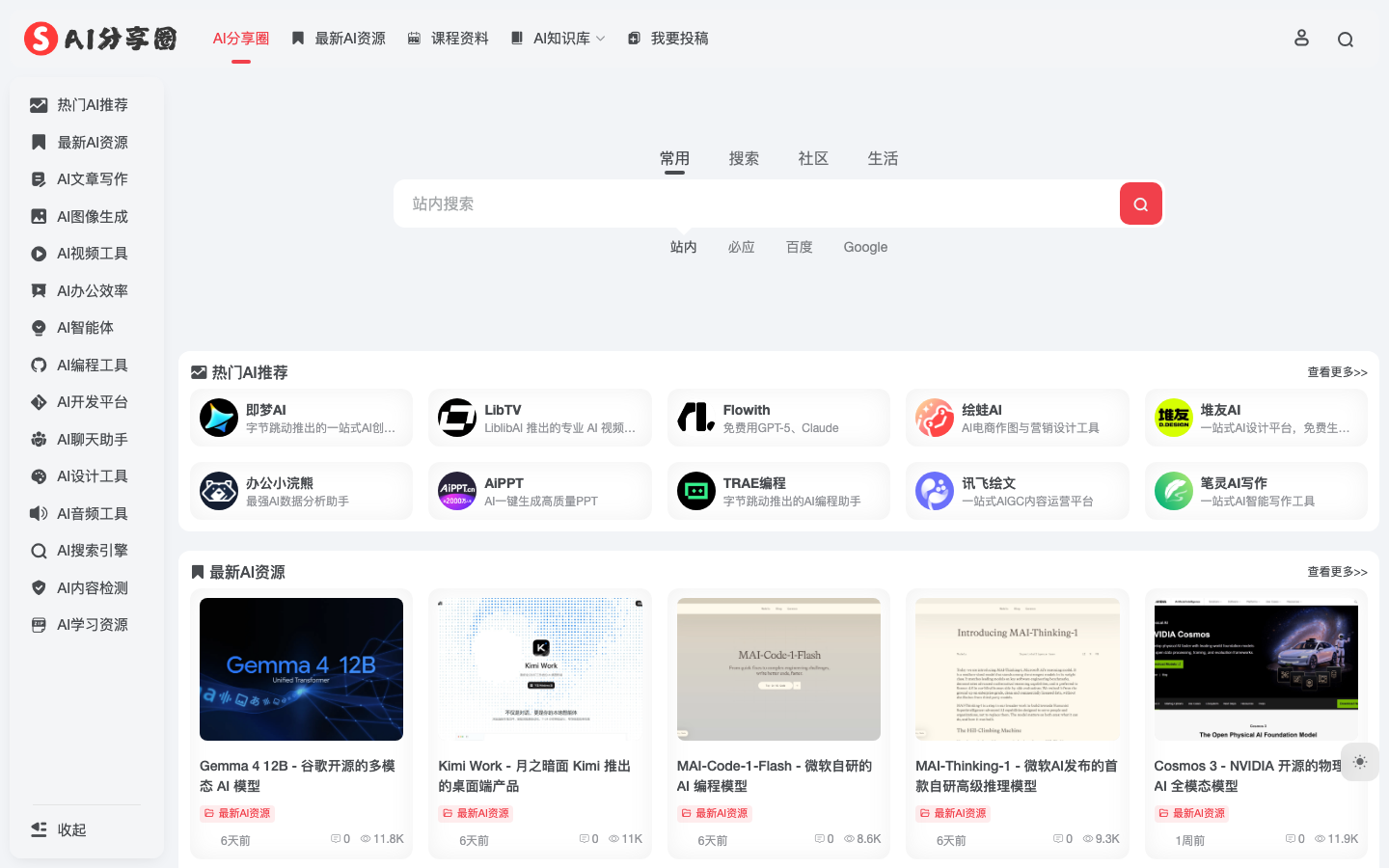The image size is (1389, 868).
Task: Click AI编程工具 sidebar GitHub icon
Action: (x=39, y=365)
